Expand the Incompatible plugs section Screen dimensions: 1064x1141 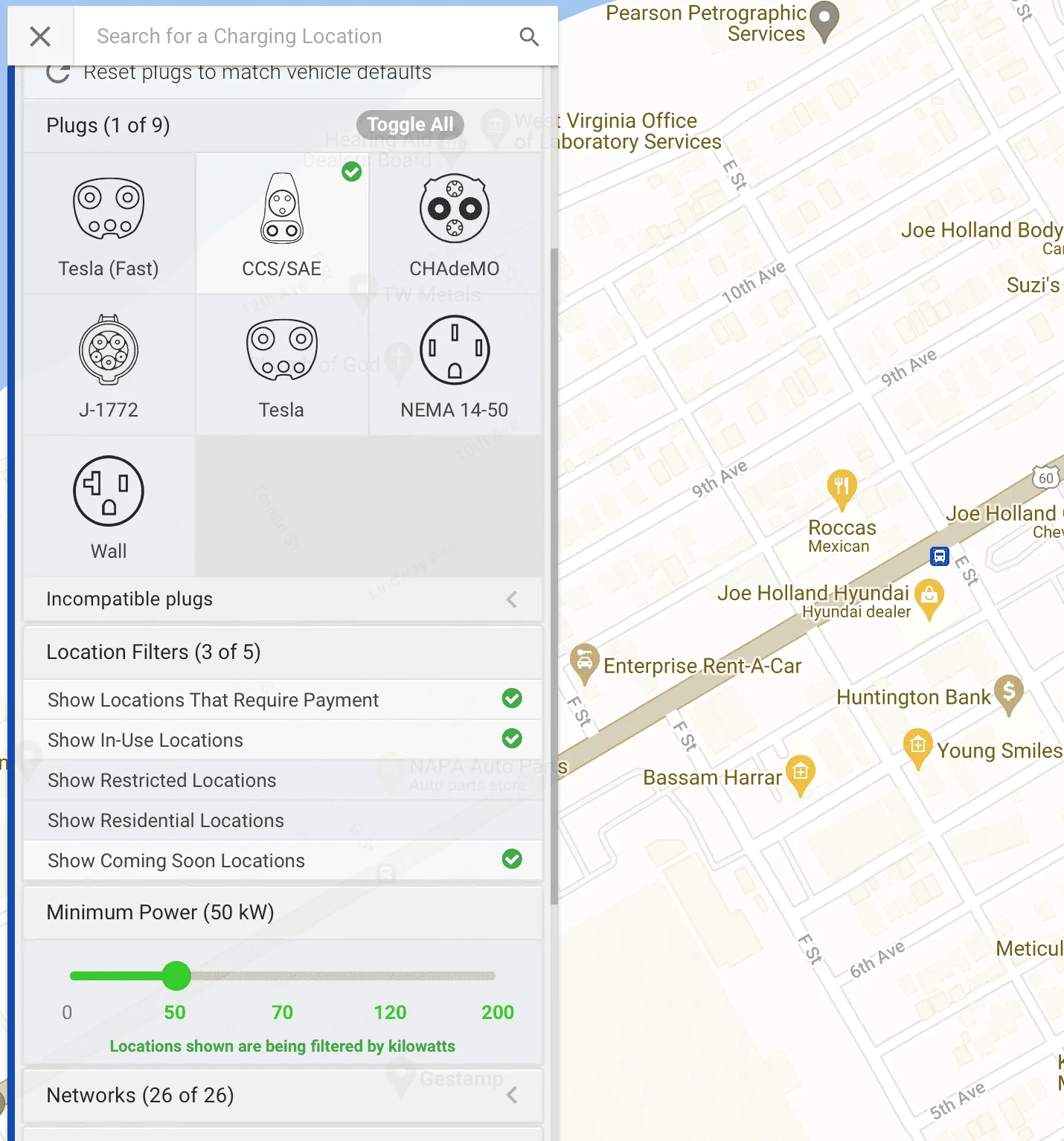coord(283,600)
